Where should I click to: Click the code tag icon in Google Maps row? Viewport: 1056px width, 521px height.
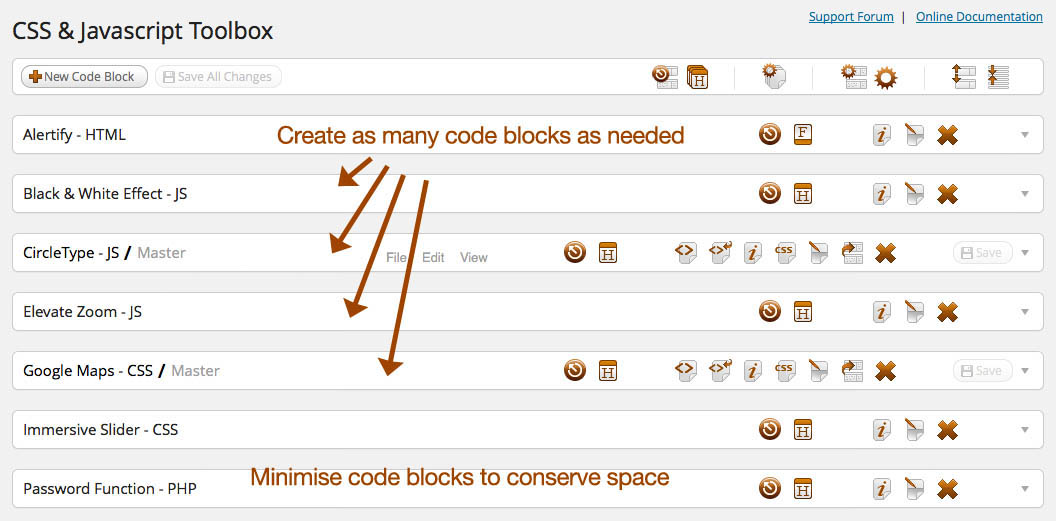click(685, 371)
